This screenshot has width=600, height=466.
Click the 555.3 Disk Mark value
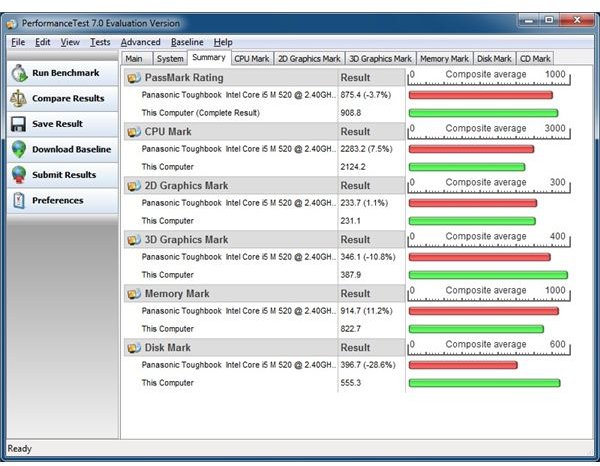351,383
